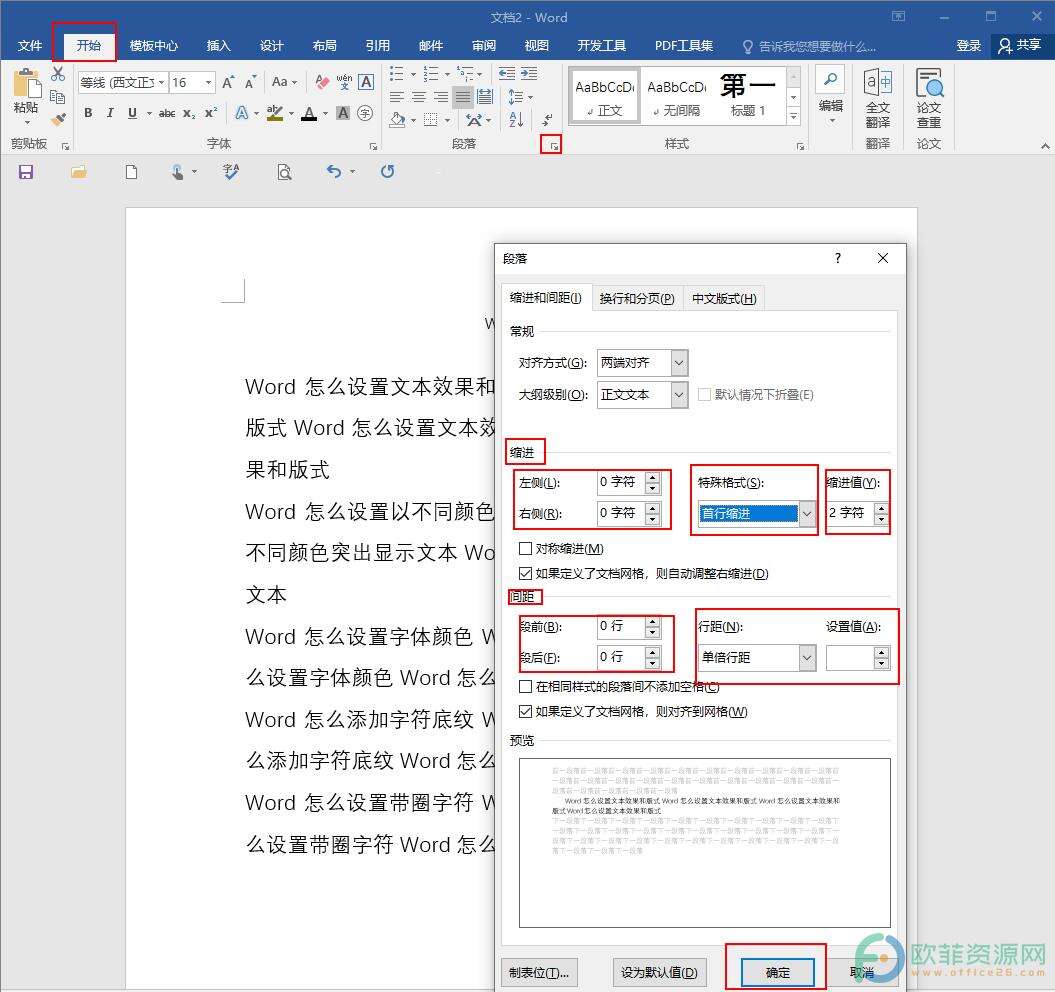The image size is (1055, 992).
Task: Expand the styles gallery more arrow
Action: (794, 117)
